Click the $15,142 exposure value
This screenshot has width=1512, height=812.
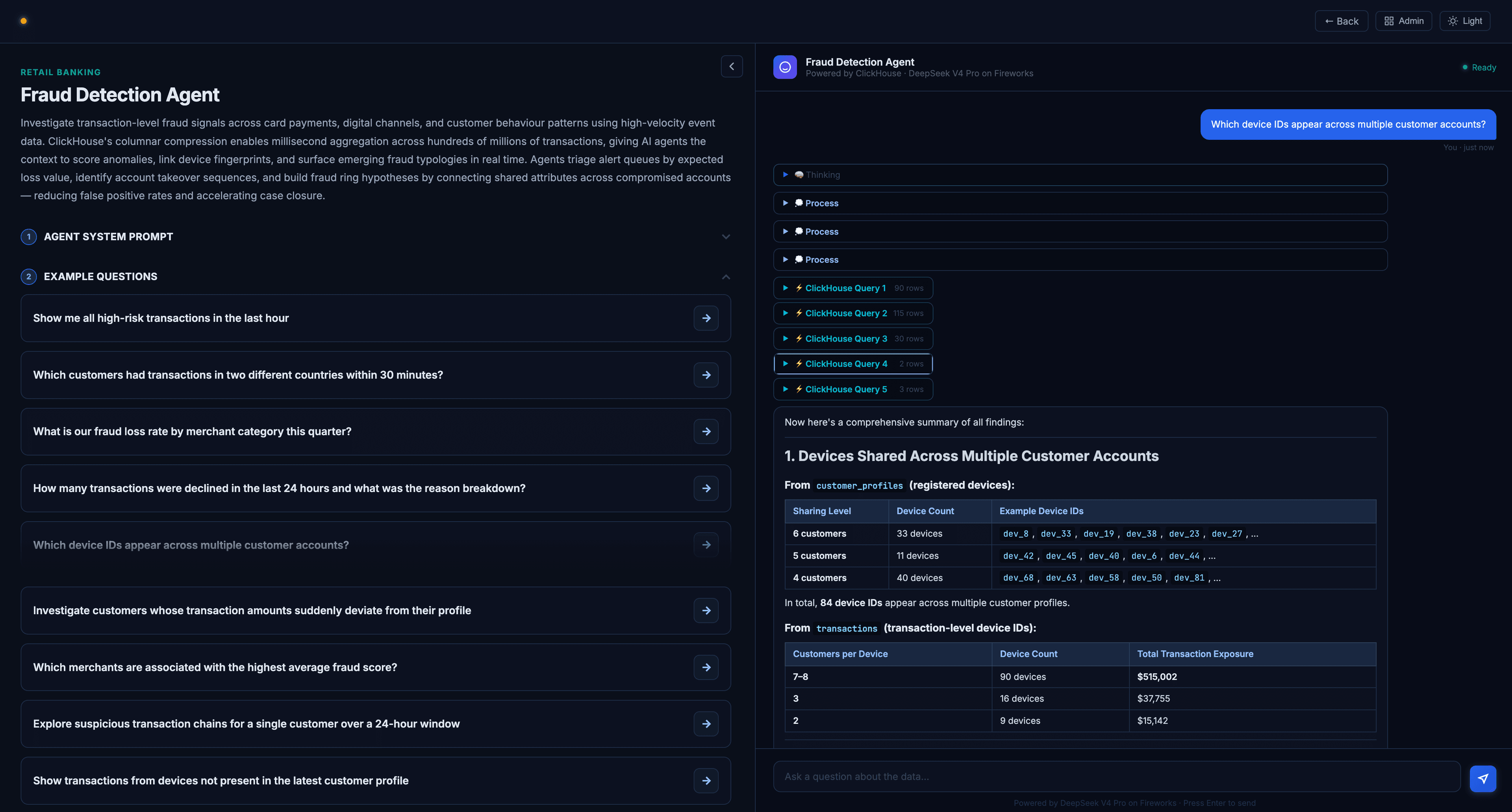tap(1152, 721)
